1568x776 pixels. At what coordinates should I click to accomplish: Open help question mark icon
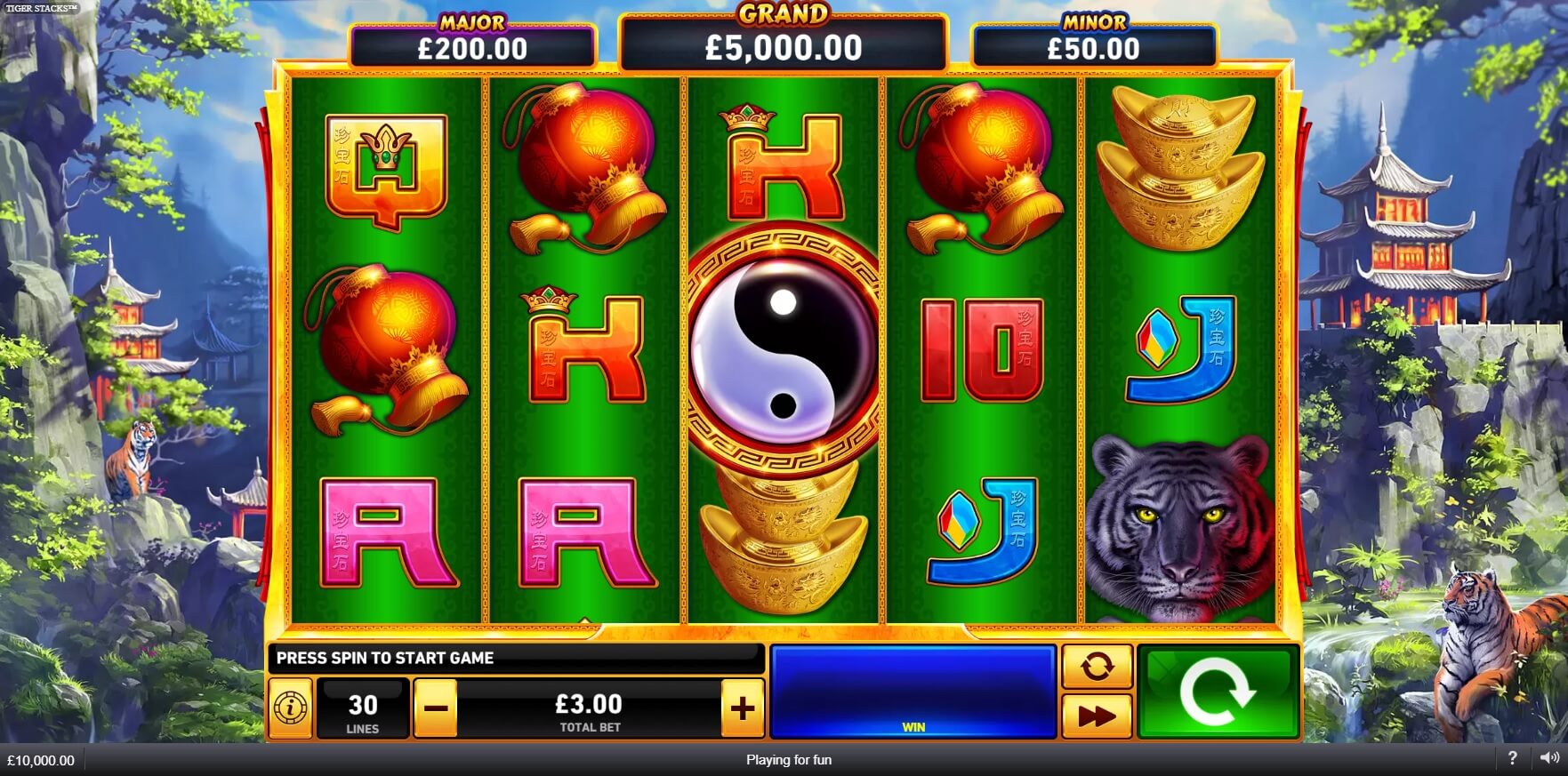1513,758
